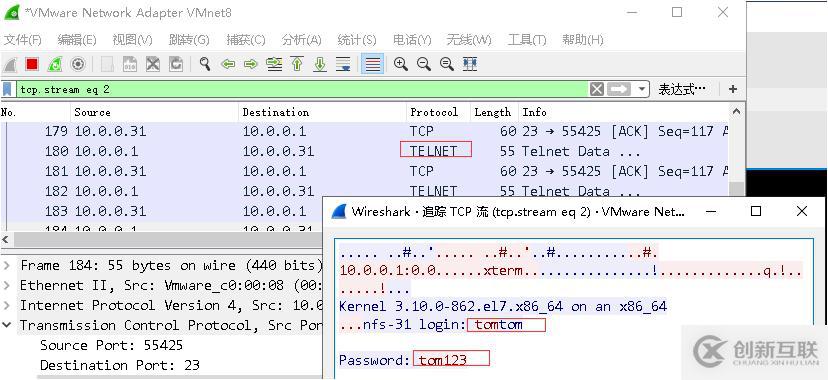The height and width of the screenshot is (380, 828).
Task: Click the tom123 password text in stream
Action: click(443, 360)
